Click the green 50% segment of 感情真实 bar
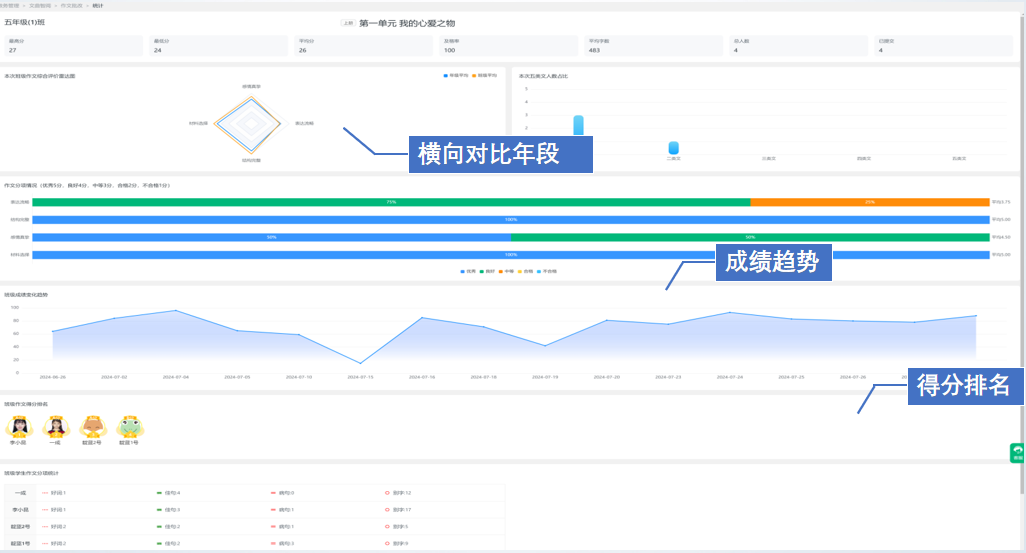The image size is (1026, 553). 750,237
